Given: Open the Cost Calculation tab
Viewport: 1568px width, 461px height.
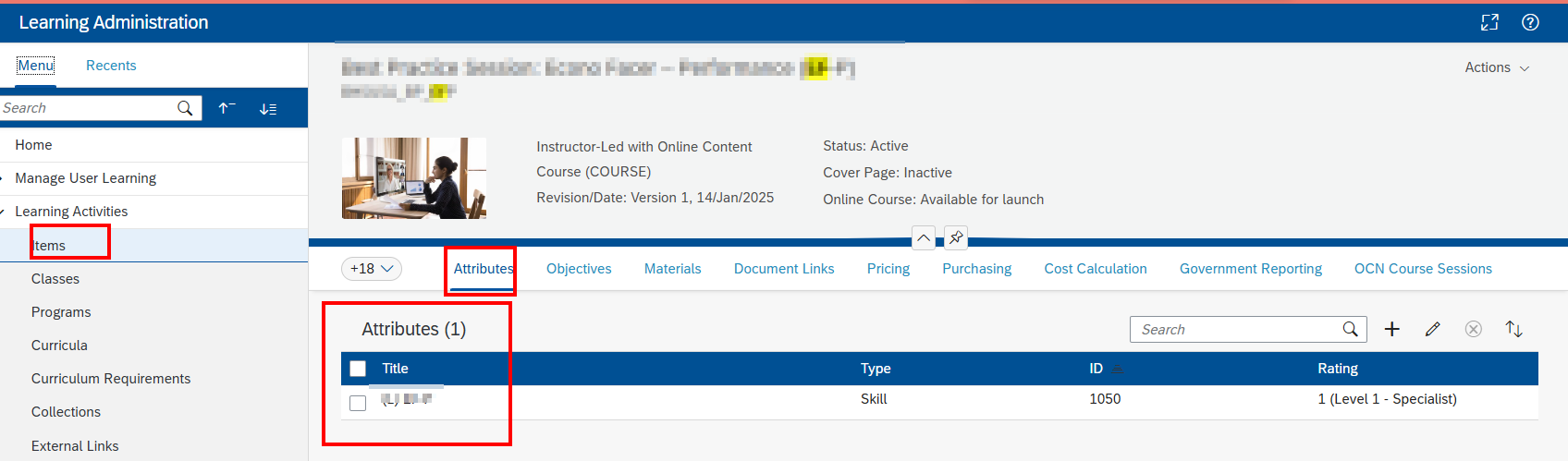Looking at the screenshot, I should [1095, 269].
